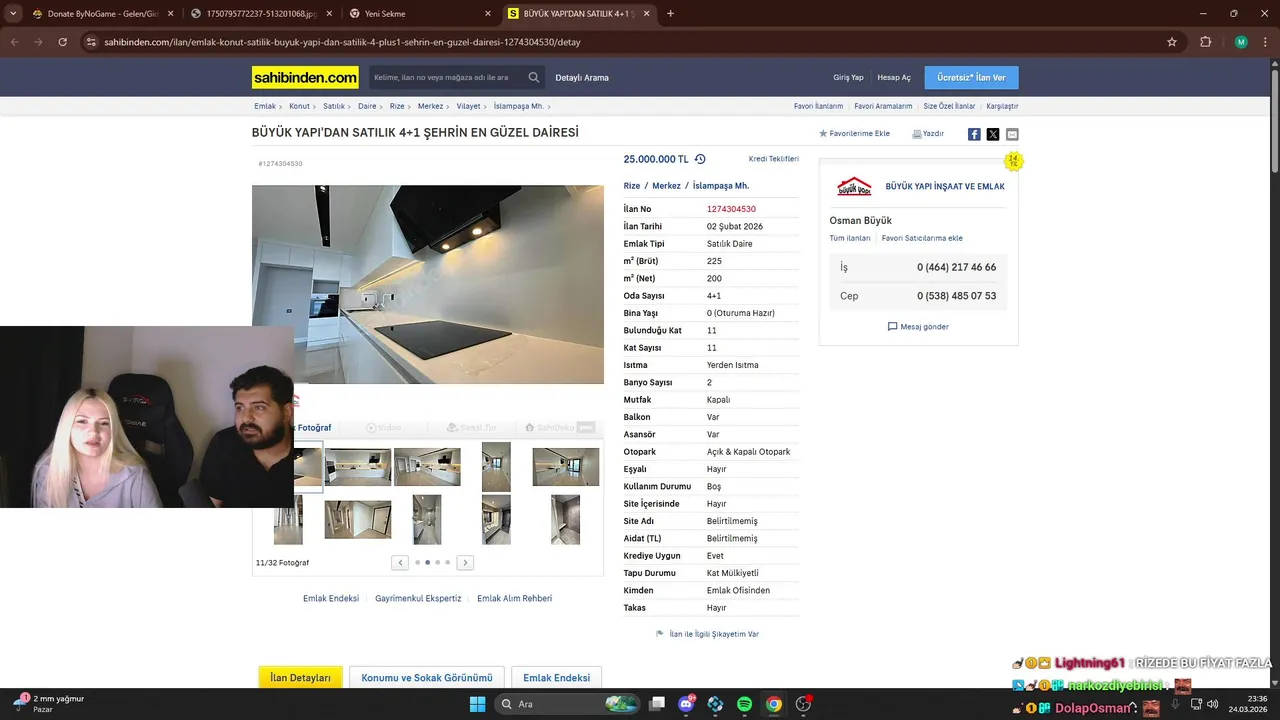Open Detaylı Arama link

[582, 78]
